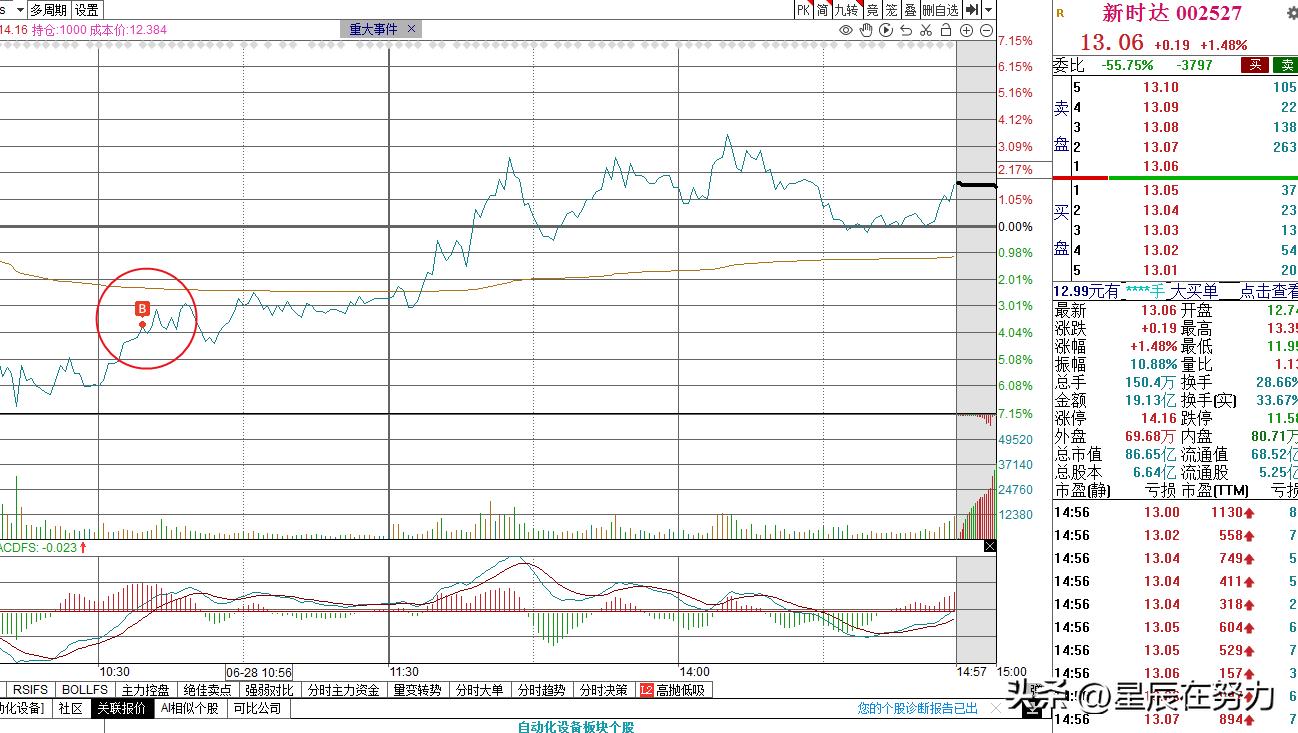Open the AI相似个股 tab
The image size is (1298, 733).
[189, 708]
